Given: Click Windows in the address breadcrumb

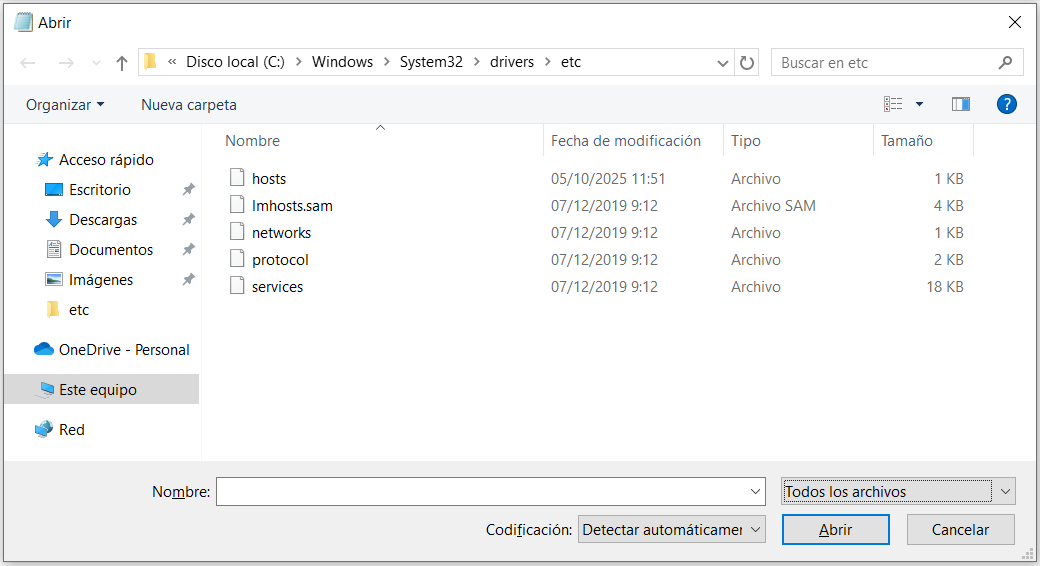Looking at the screenshot, I should (342, 62).
